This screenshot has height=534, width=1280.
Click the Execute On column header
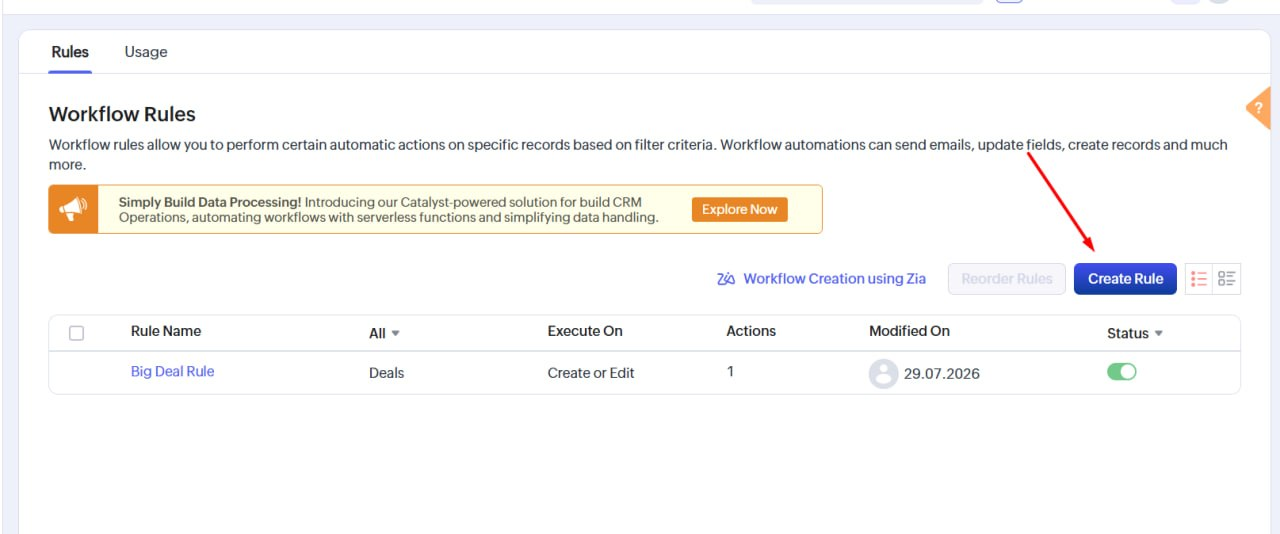(x=585, y=331)
